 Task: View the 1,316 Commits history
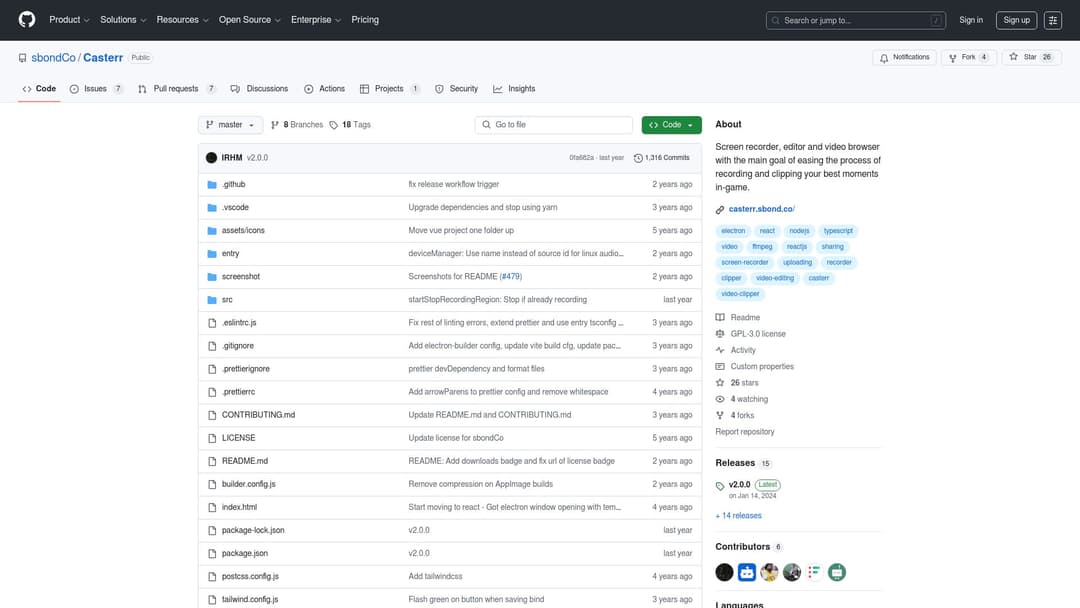tap(661, 158)
